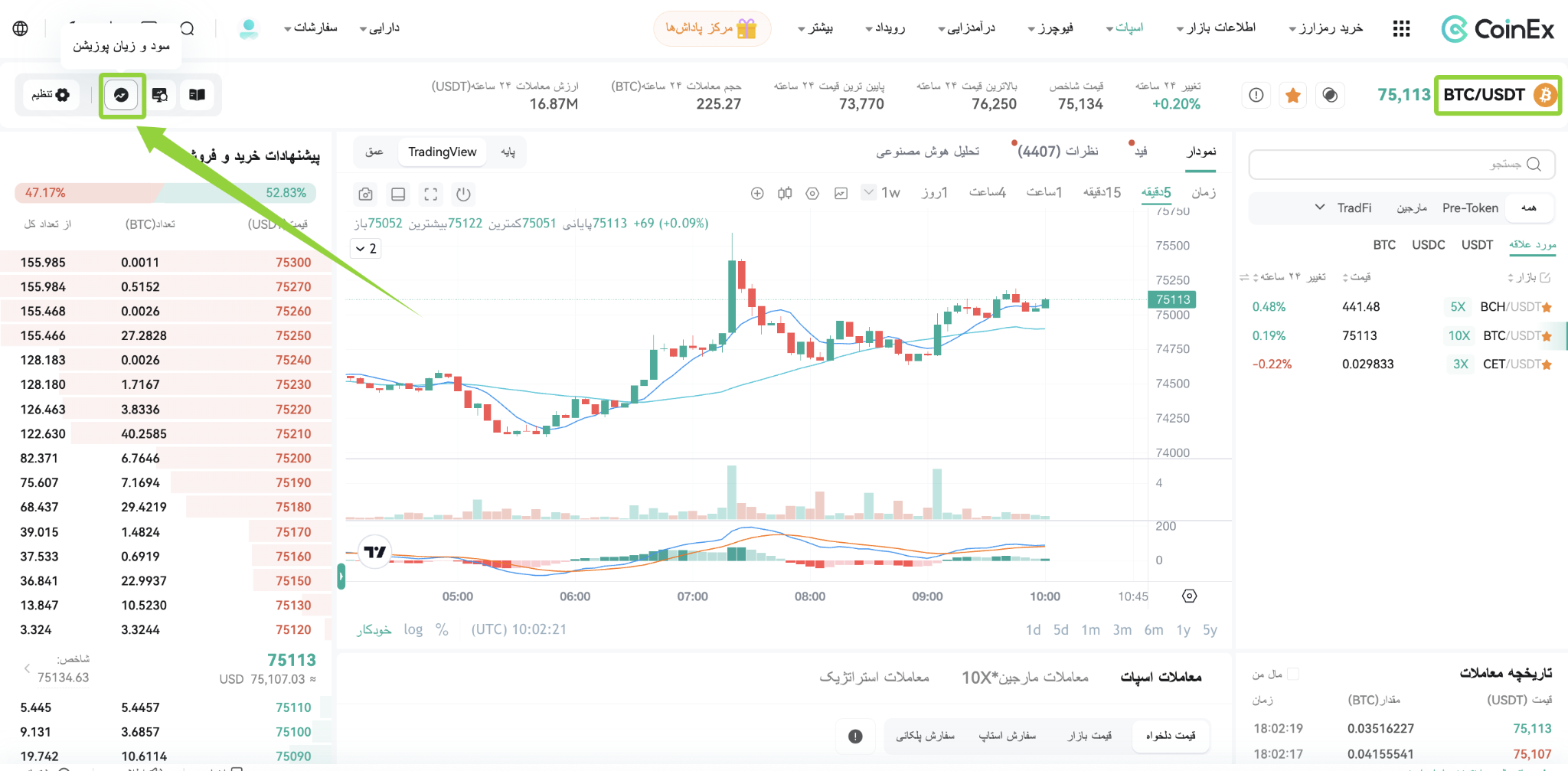Toggle chart fullscreen icon
The width and height of the screenshot is (1568, 771).
click(x=431, y=194)
